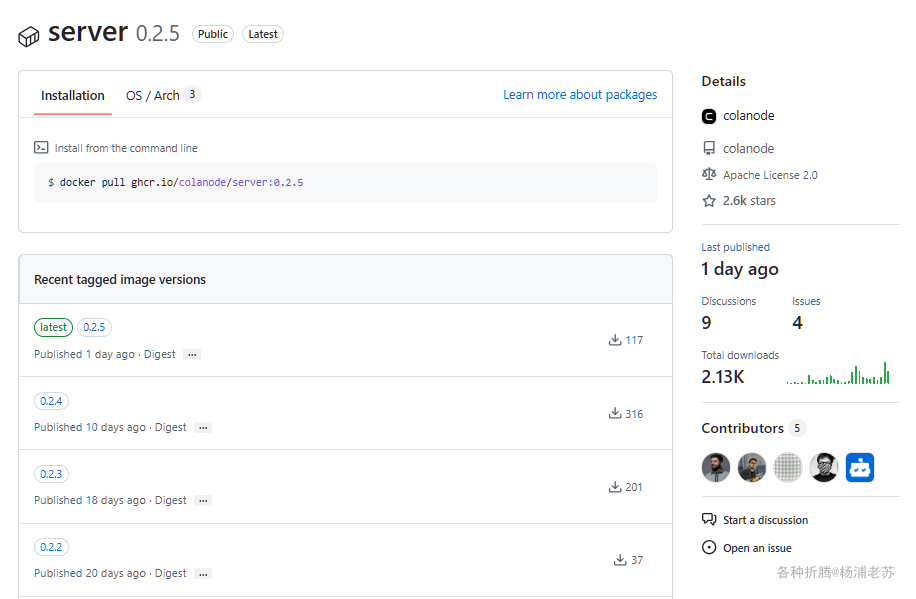Click the download icon beside 201
Image resolution: width=916 pixels, height=599 pixels.
(615, 486)
